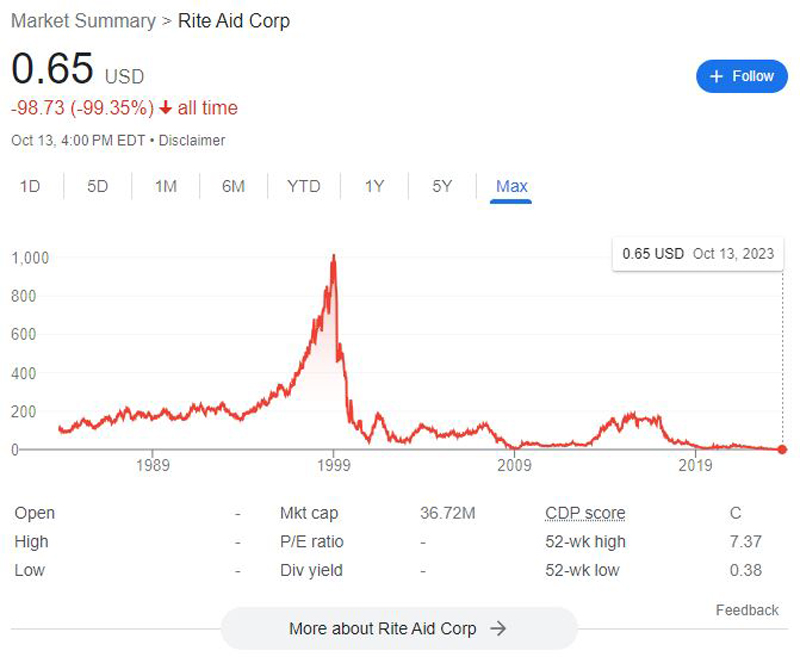Viewport: 800px width, 657px height.
Task: Click the arrow icon after More about Rite Aid Corp
Action: pos(498,628)
